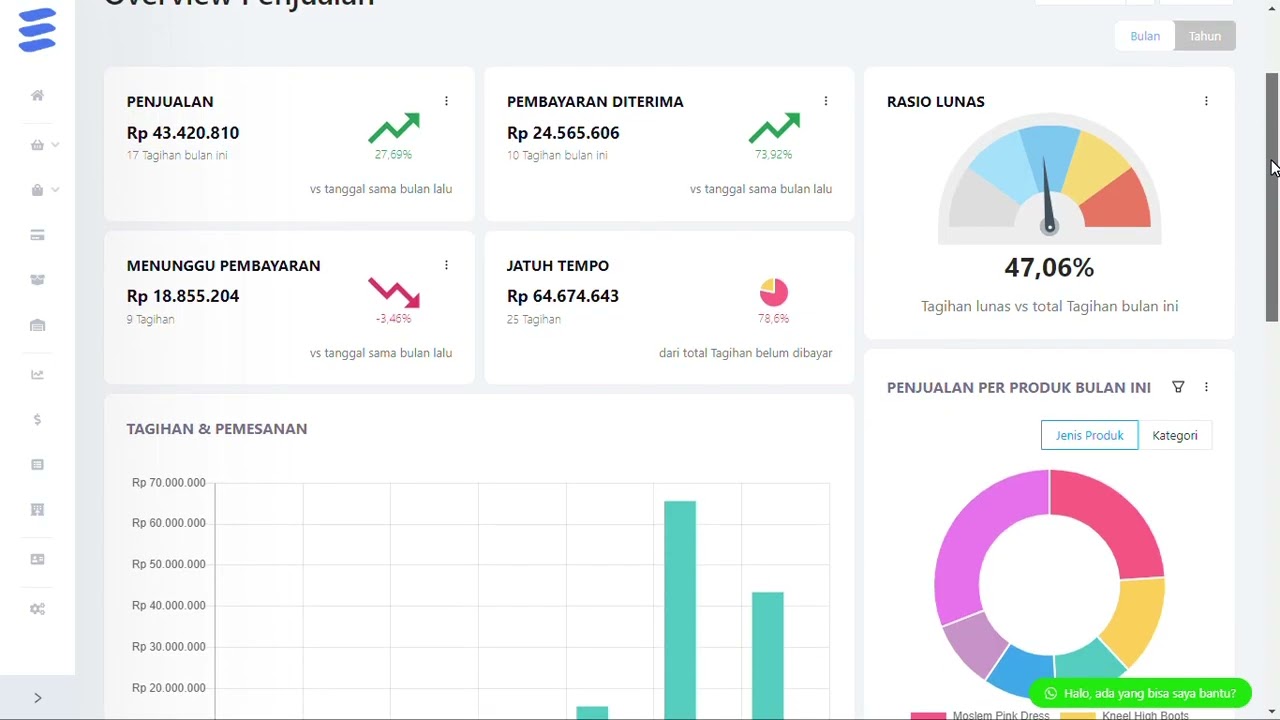Expand the basket menu chevron in sidebar

coord(55,145)
